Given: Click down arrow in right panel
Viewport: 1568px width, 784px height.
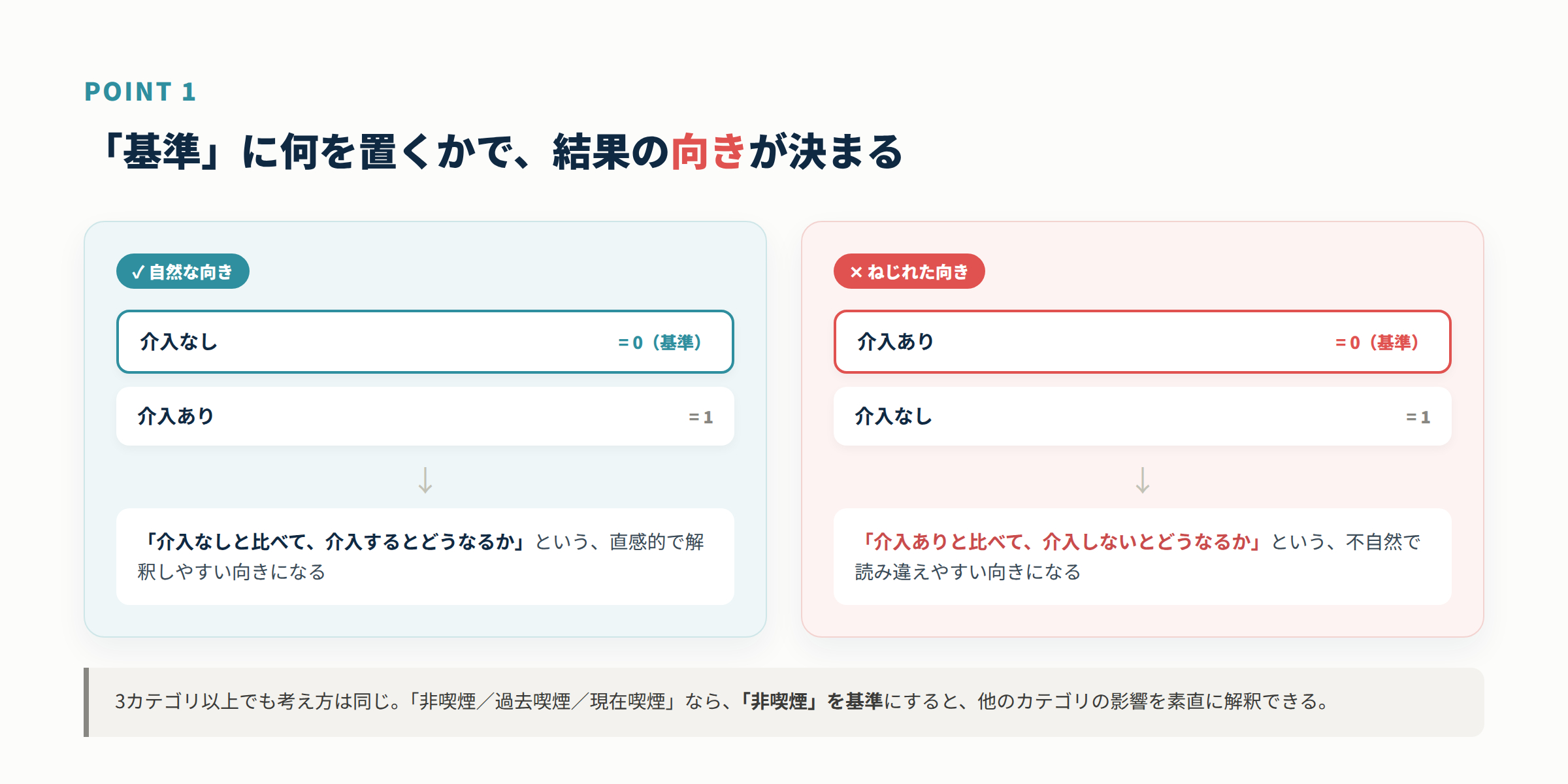Looking at the screenshot, I should coord(1143,480).
